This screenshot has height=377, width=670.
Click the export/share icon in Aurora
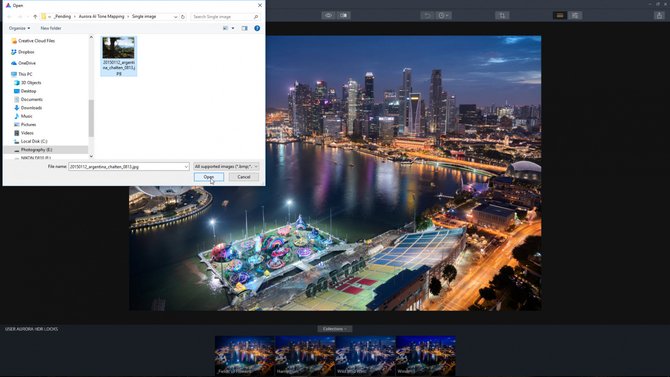click(659, 15)
